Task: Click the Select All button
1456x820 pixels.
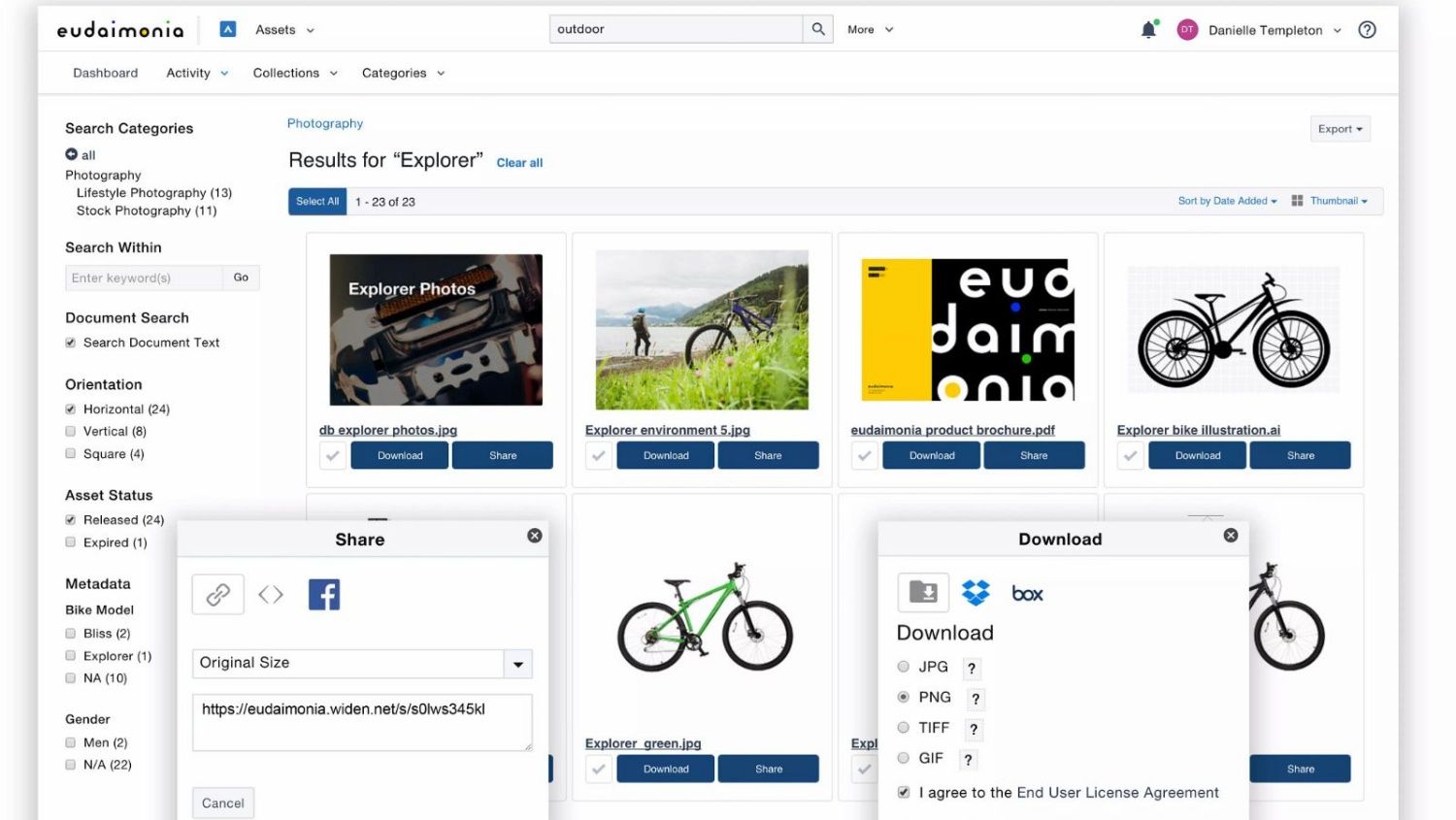Action: 317,201
